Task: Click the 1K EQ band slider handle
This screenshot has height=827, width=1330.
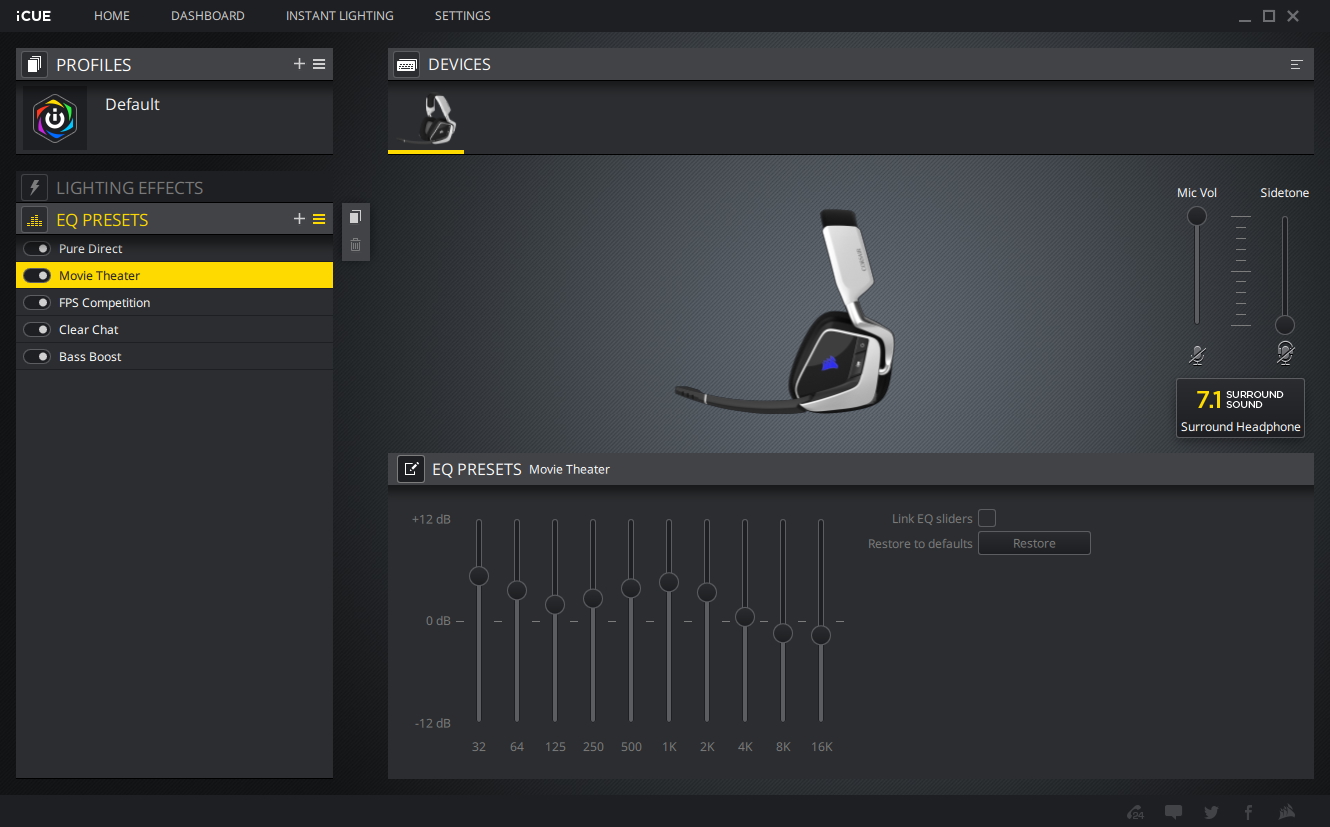Action: point(669,582)
